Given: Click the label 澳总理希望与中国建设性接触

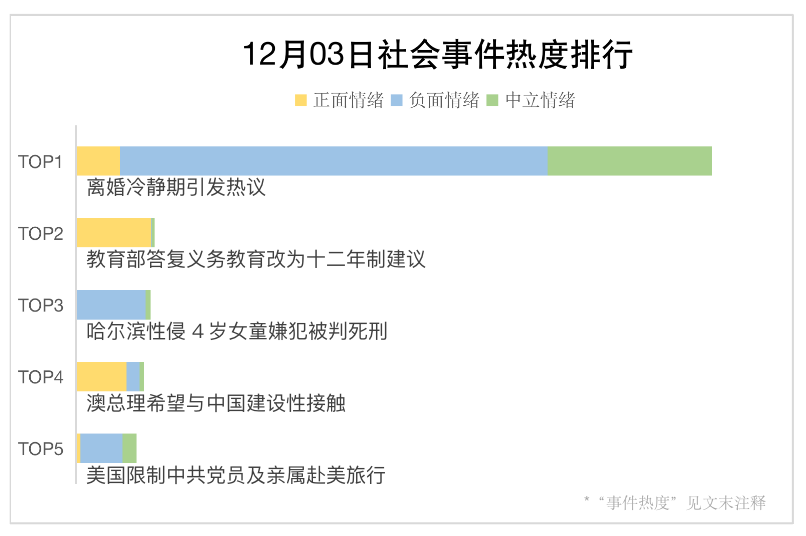Looking at the screenshot, I should click(216, 403).
